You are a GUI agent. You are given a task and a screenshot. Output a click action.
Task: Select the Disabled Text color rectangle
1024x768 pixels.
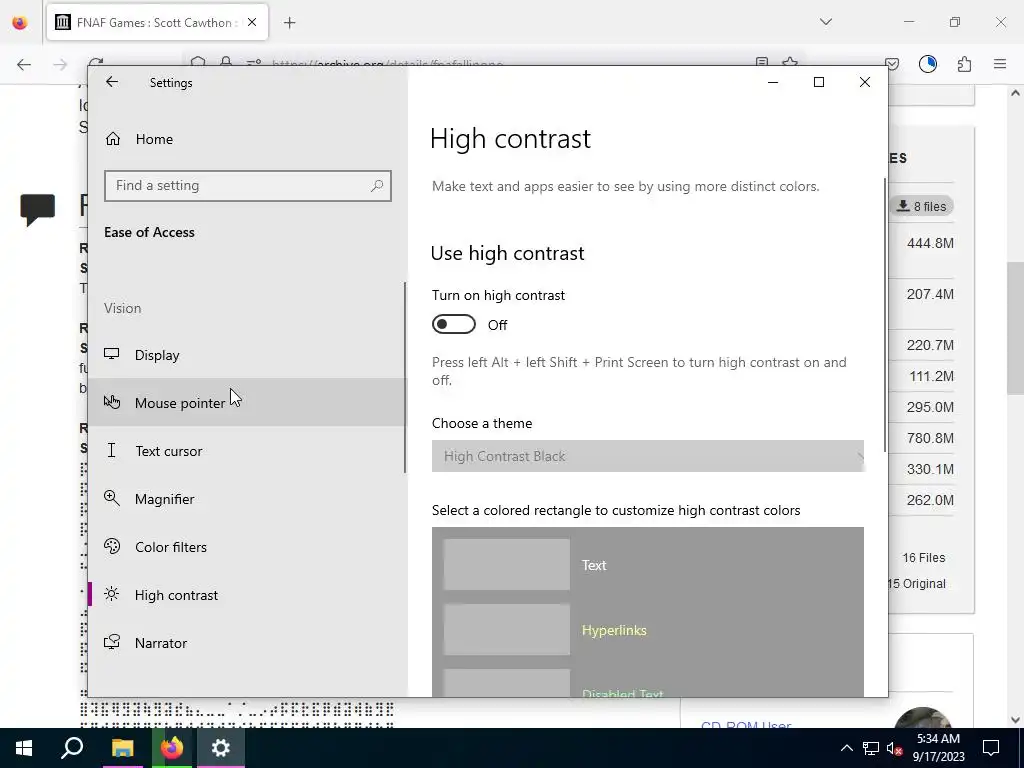tap(507, 683)
